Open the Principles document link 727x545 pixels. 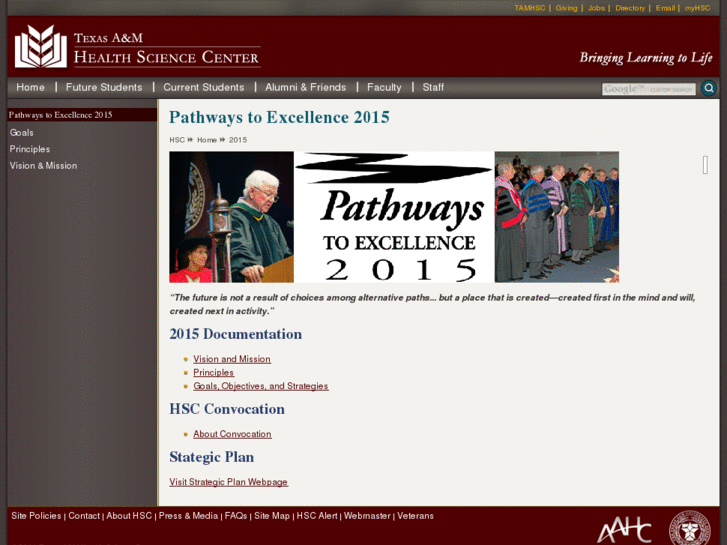click(213, 372)
